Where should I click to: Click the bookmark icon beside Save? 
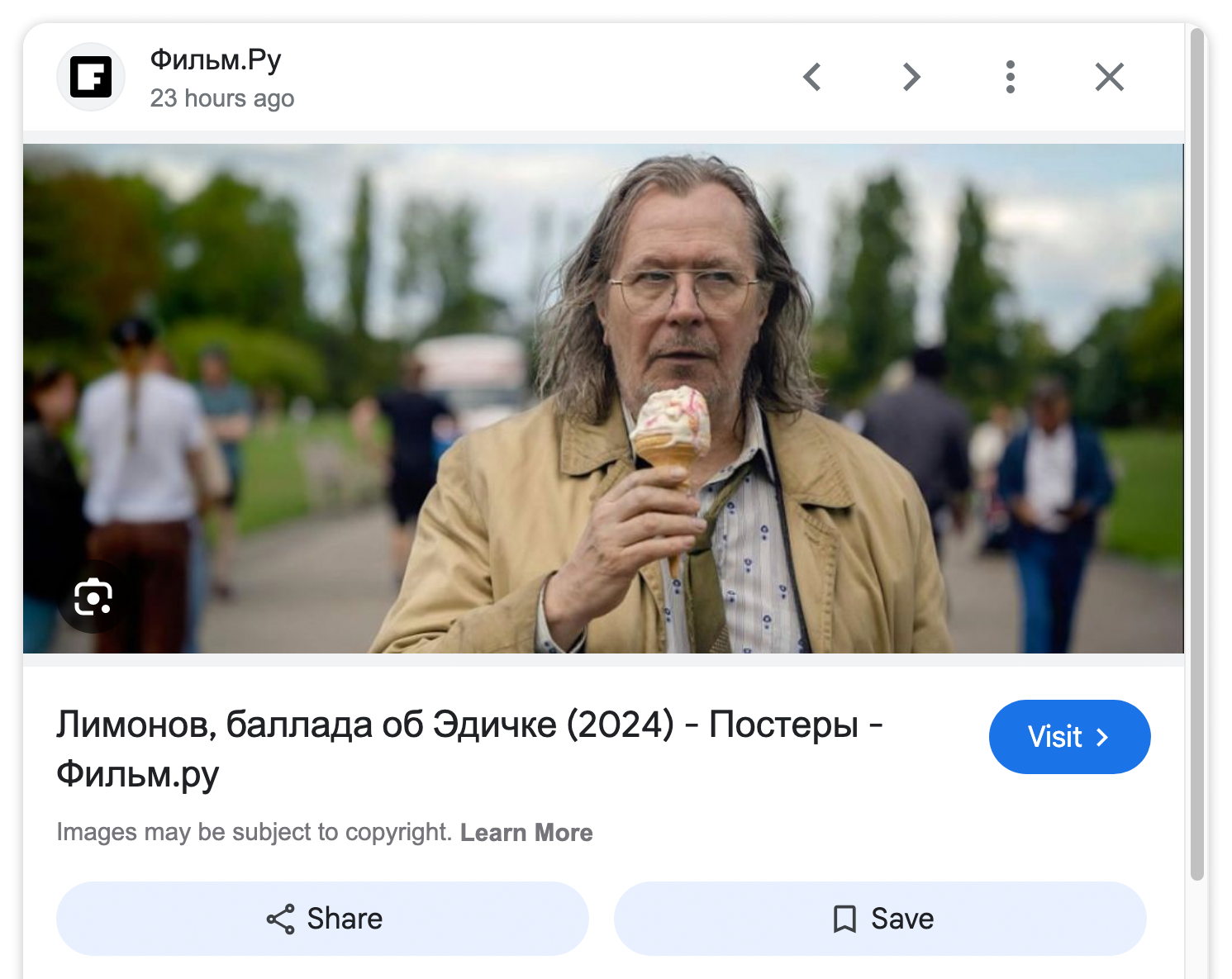[x=844, y=919]
